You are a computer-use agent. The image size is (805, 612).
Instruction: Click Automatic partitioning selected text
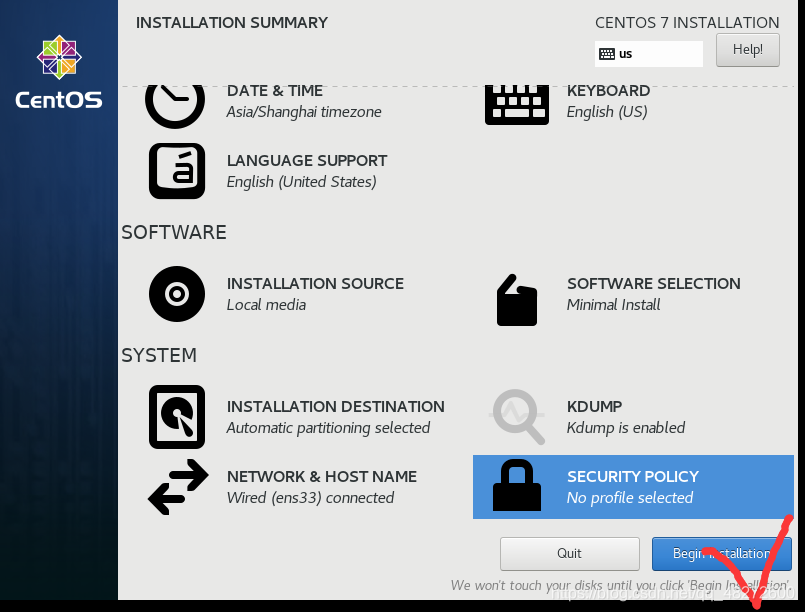[329, 428]
